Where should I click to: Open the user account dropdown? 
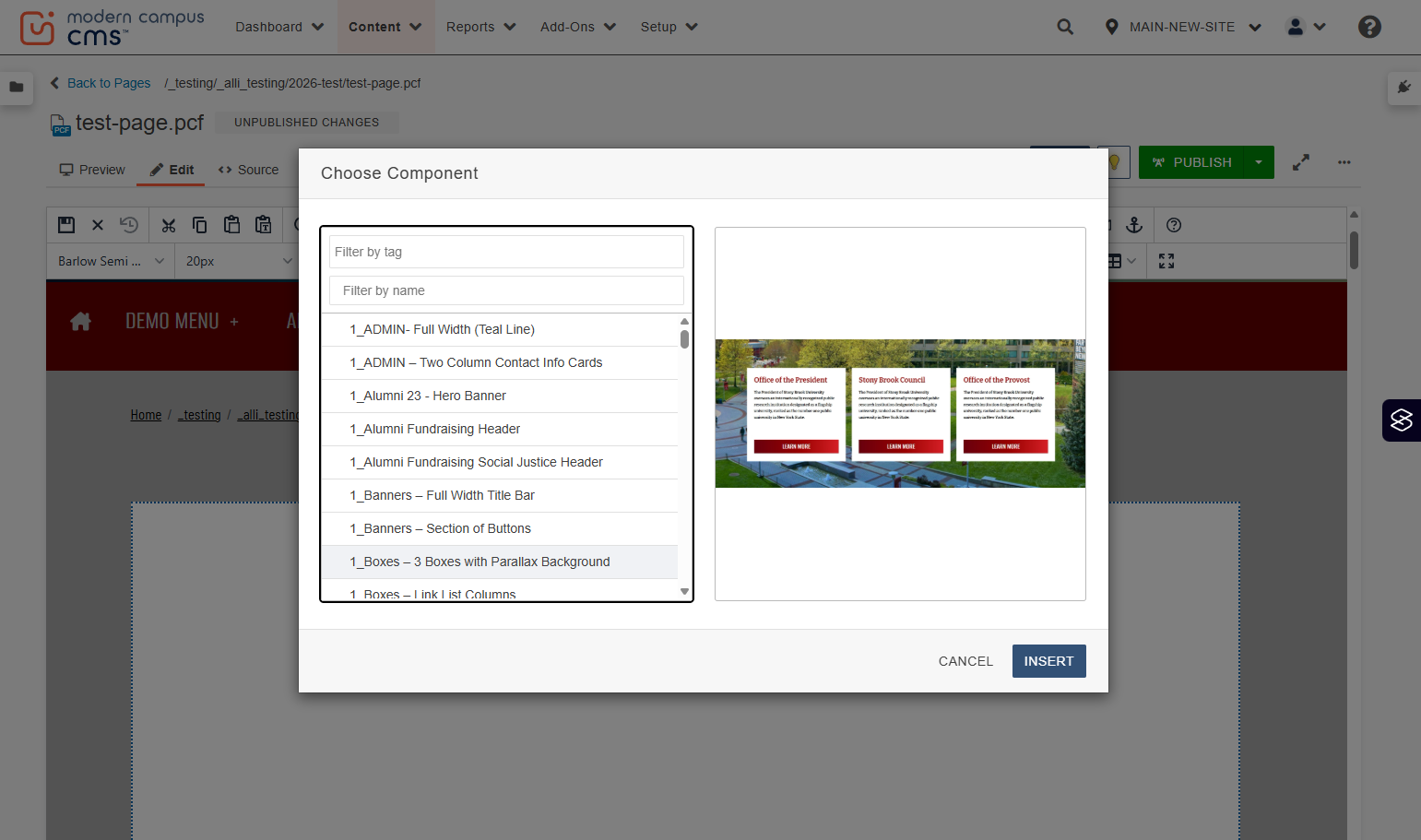1307,27
